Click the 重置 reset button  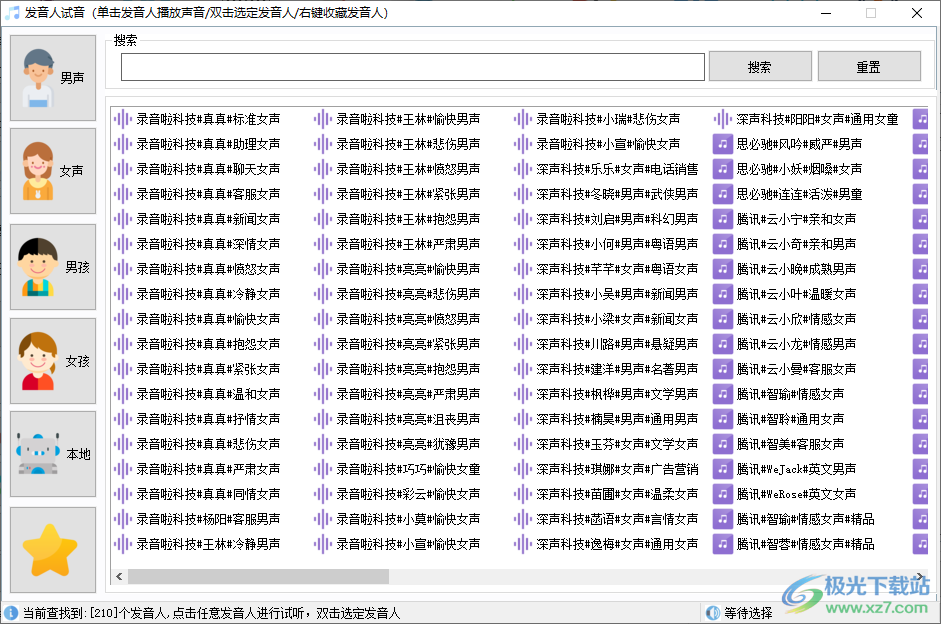click(869, 67)
